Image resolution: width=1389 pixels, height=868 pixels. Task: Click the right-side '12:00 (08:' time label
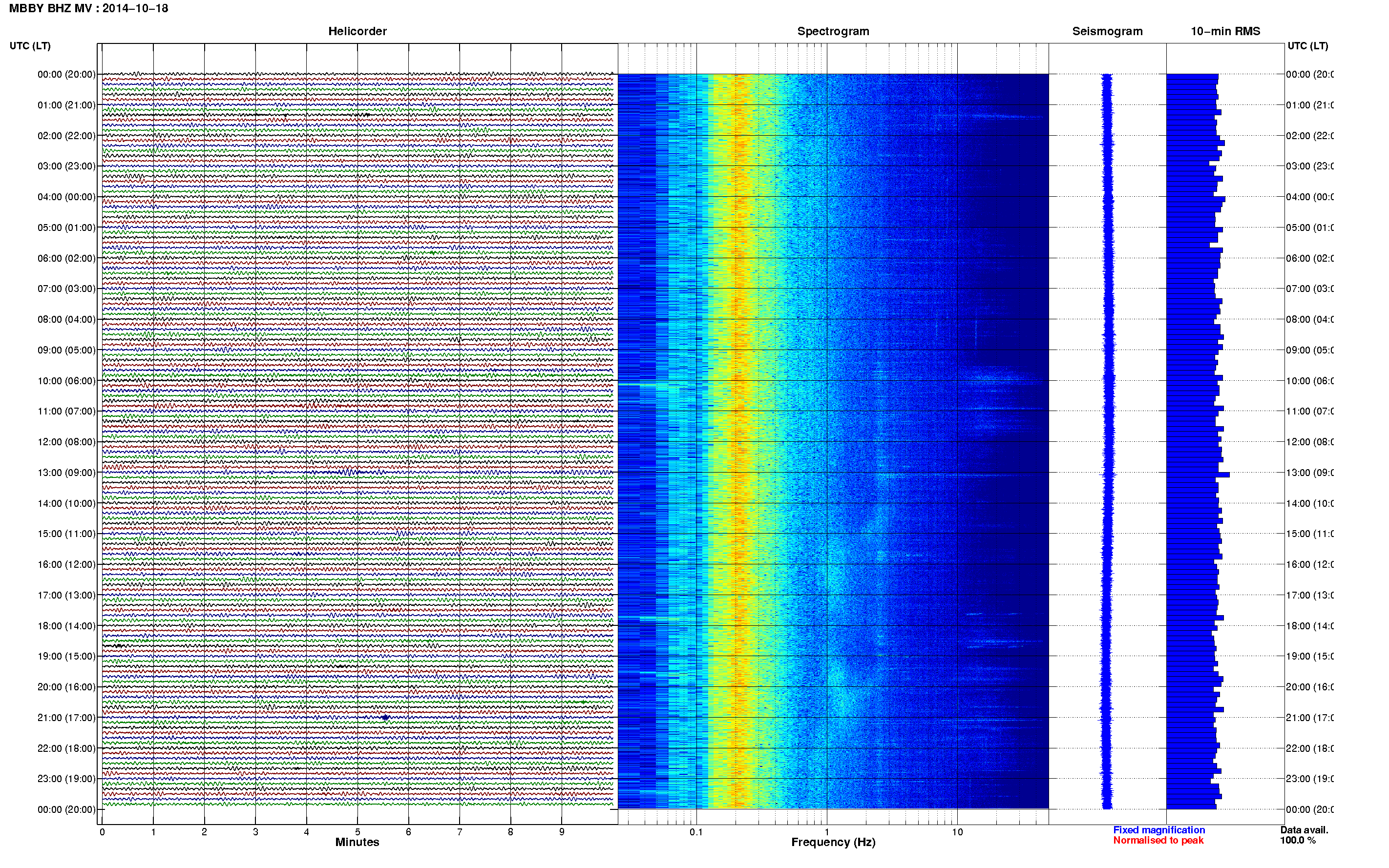(1310, 442)
